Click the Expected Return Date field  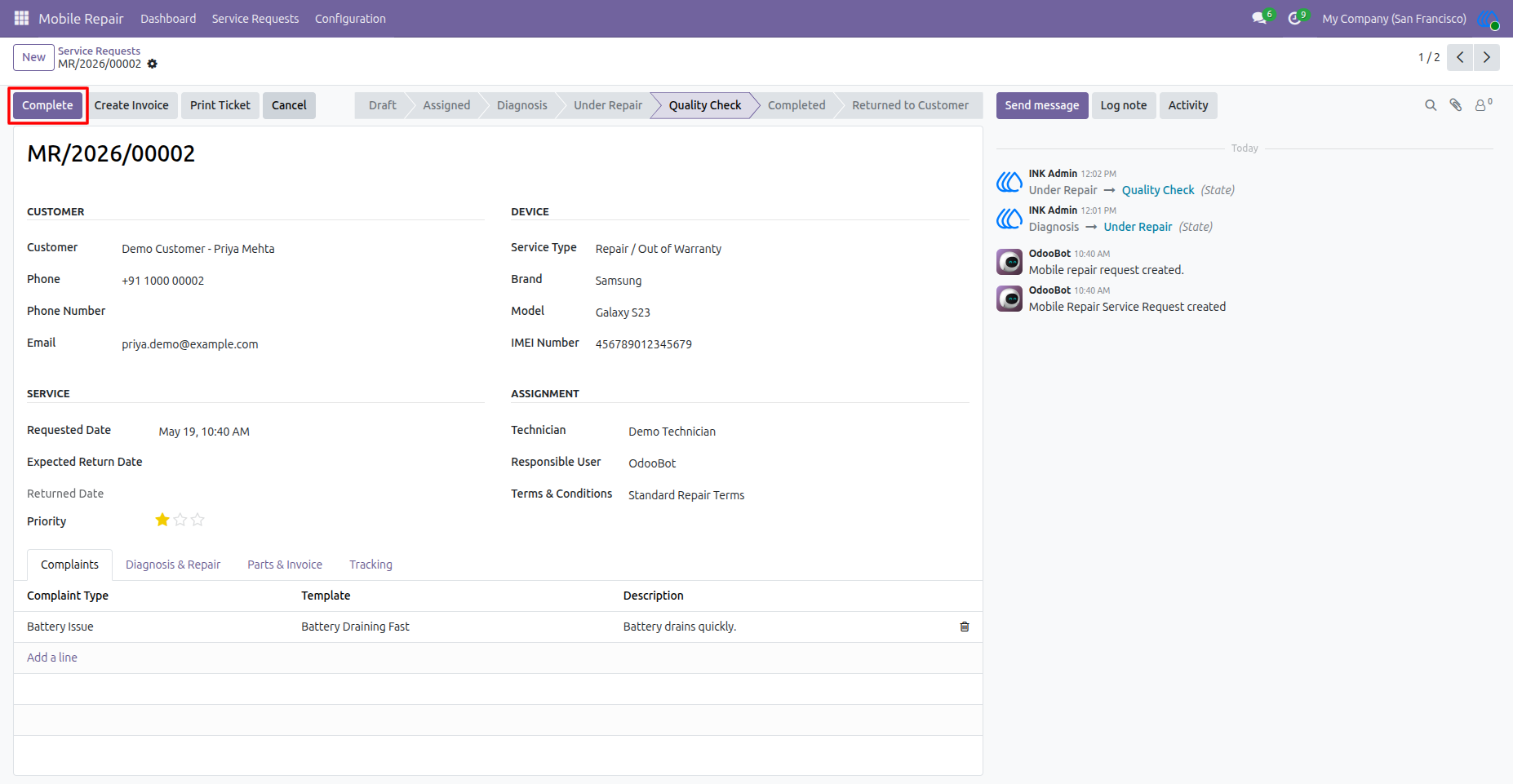click(x=322, y=462)
